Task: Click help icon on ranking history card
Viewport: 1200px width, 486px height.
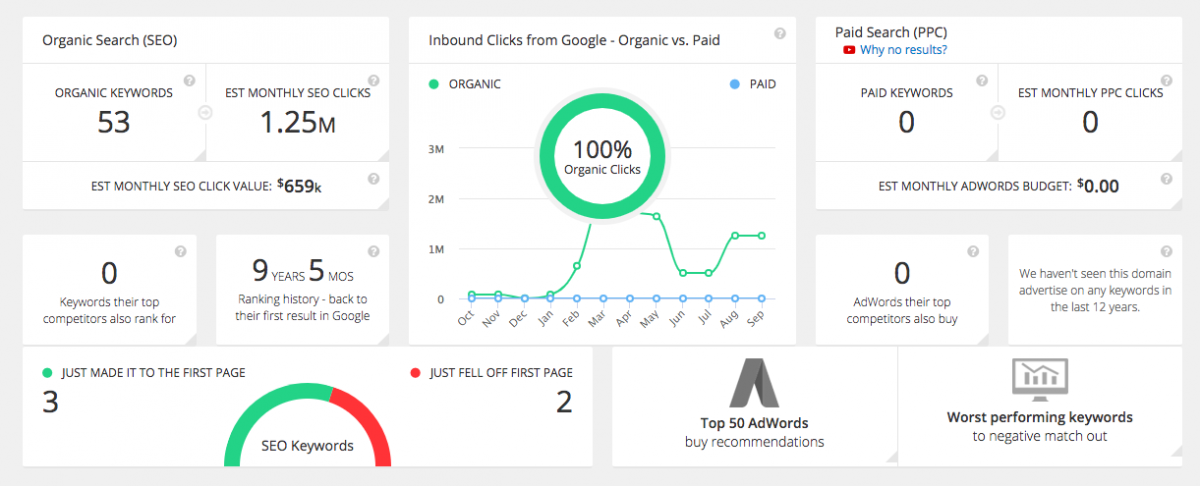Action: pos(373,251)
